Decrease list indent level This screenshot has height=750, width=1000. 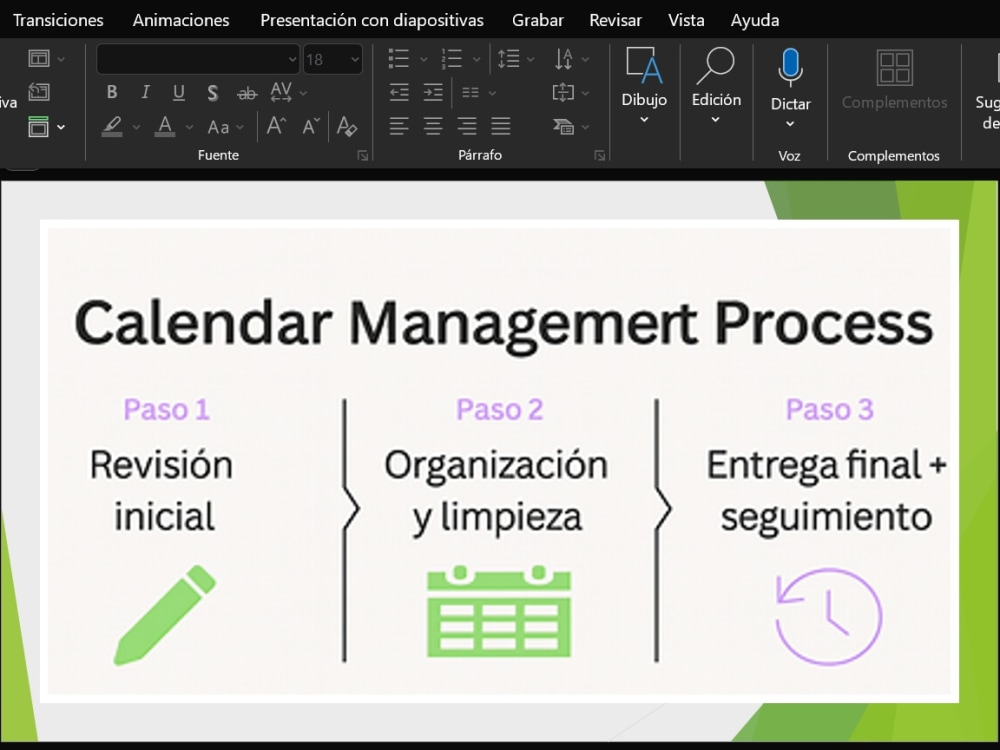pyautogui.click(x=399, y=92)
